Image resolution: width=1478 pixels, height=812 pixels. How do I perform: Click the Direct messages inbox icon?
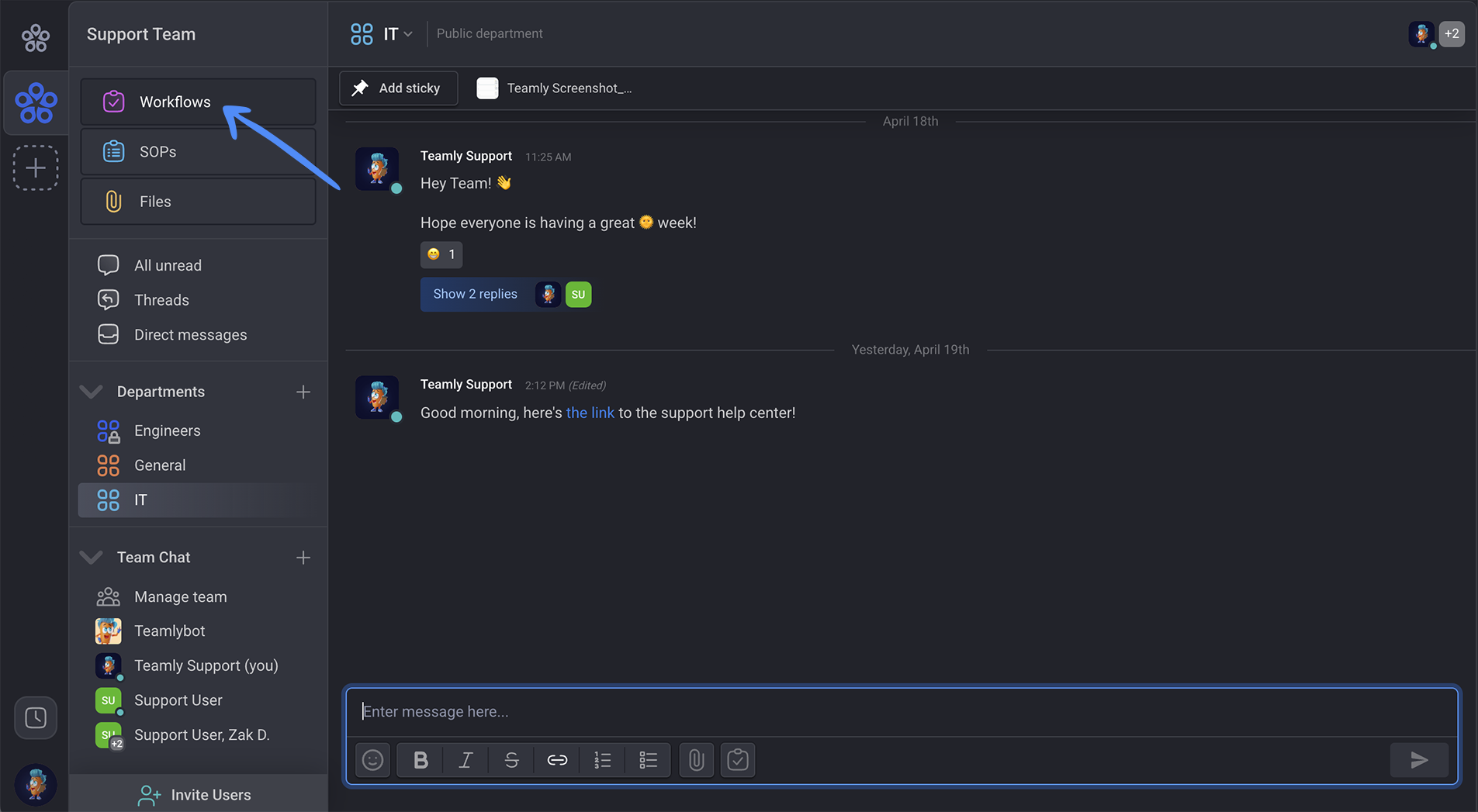pos(108,334)
